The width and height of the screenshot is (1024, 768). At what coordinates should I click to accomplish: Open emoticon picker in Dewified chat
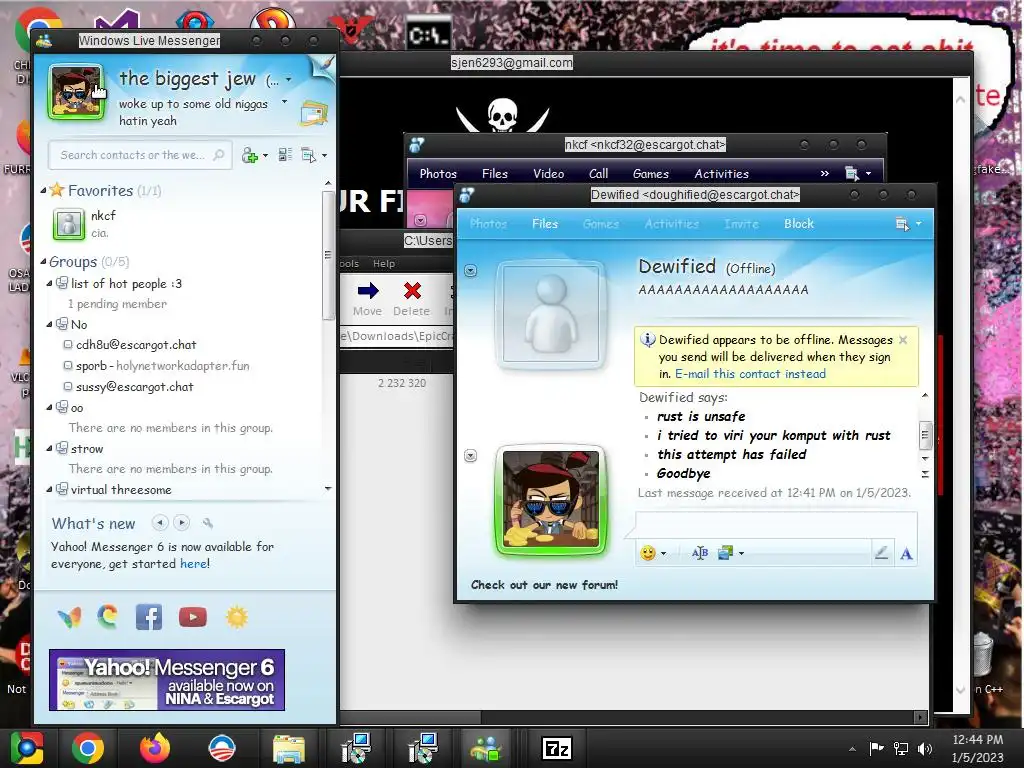tap(648, 553)
